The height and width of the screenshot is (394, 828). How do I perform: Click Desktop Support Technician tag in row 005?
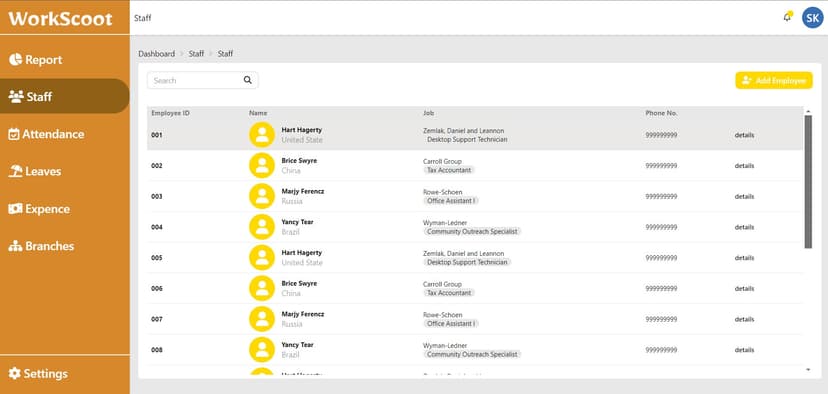467,262
